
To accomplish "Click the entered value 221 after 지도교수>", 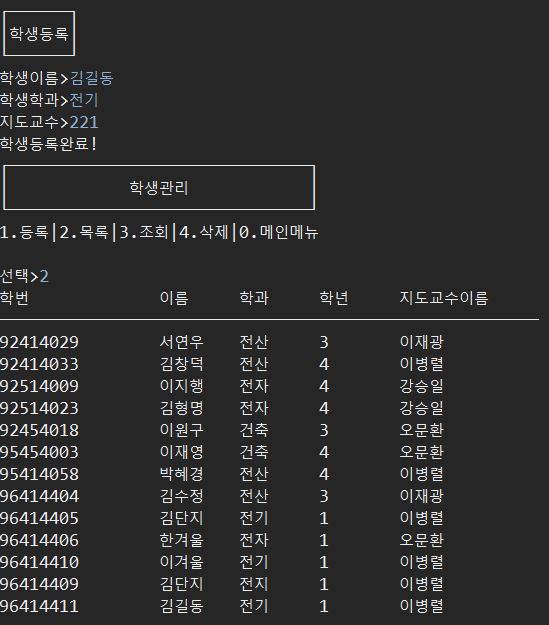I will pyautogui.click(x=84, y=122).
